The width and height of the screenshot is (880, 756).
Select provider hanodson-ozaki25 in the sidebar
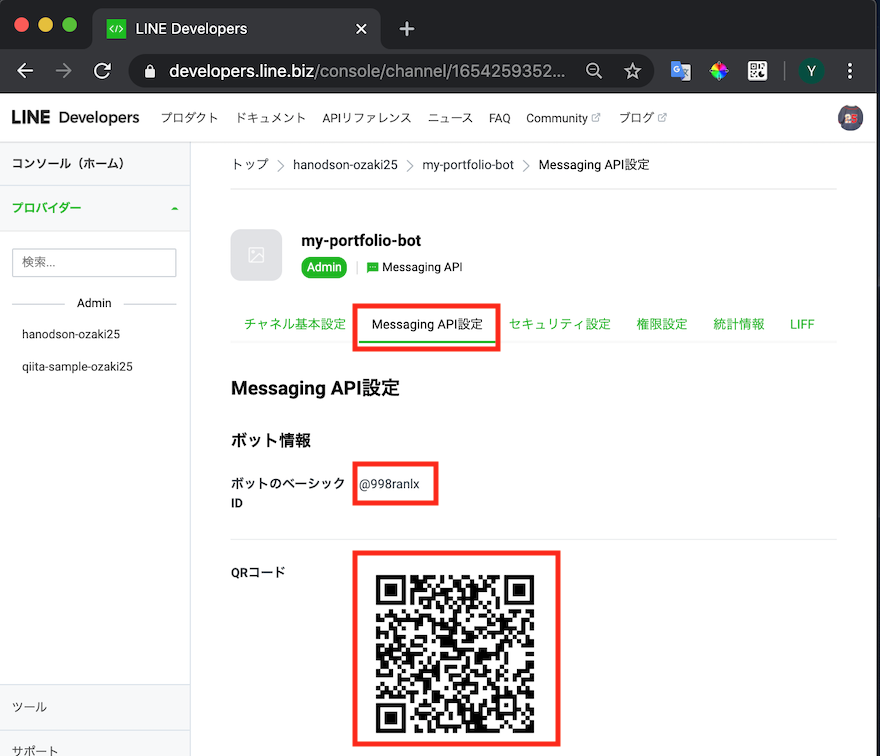(x=71, y=334)
